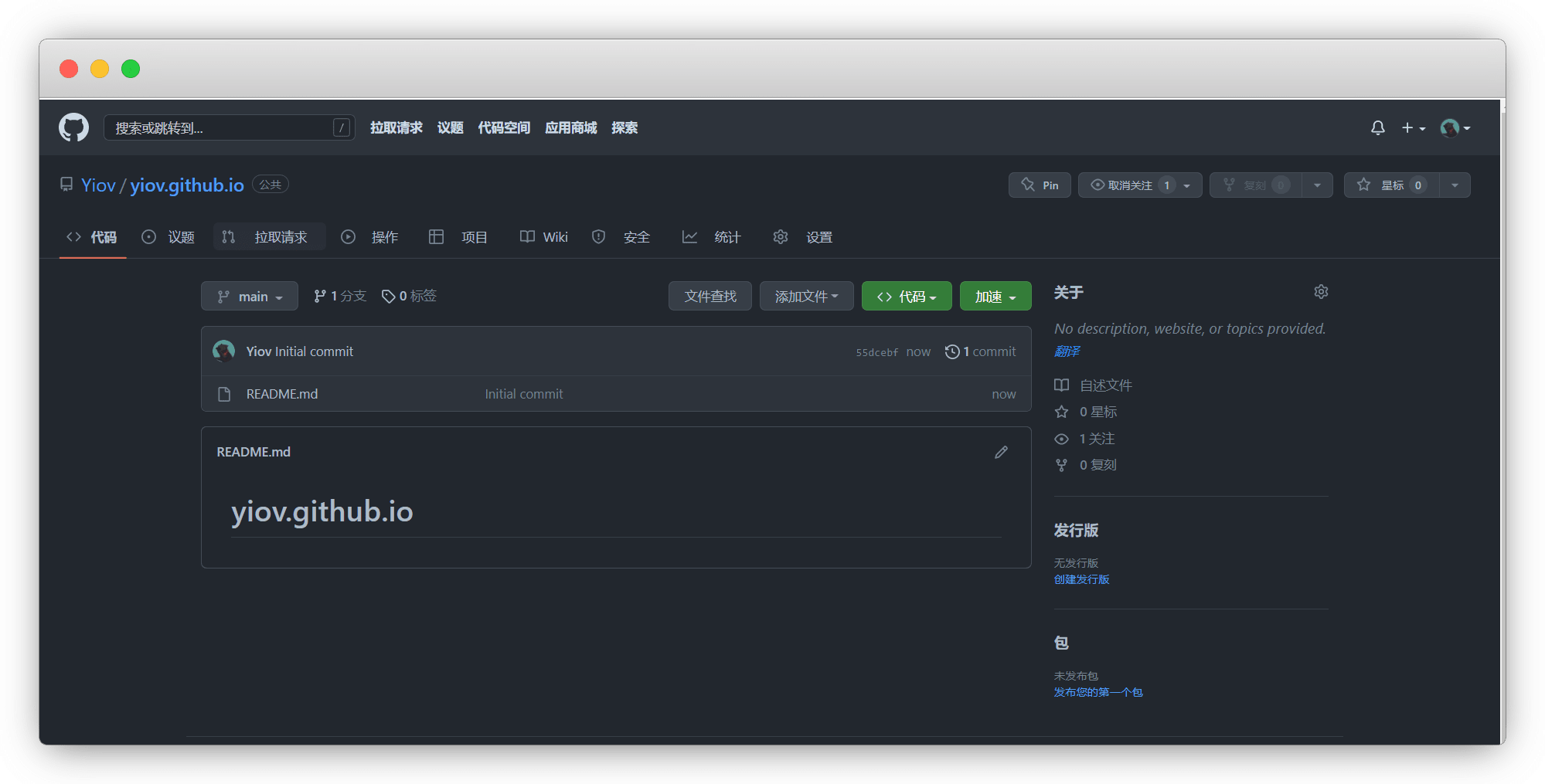Pin the repository
The height and width of the screenshot is (784, 1545).
pos(1039,185)
